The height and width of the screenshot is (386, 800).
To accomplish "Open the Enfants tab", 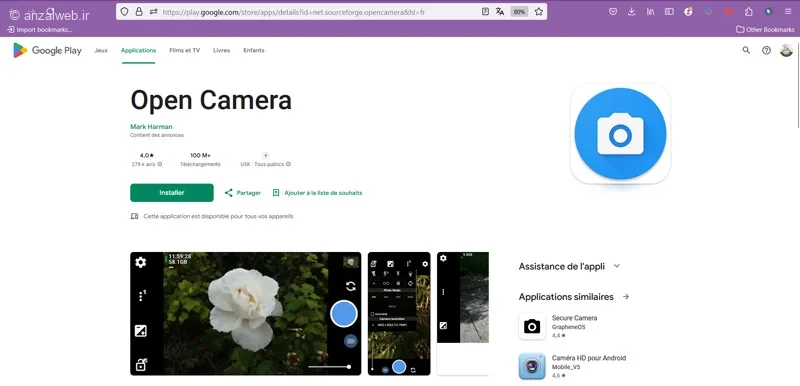I will point(254,50).
